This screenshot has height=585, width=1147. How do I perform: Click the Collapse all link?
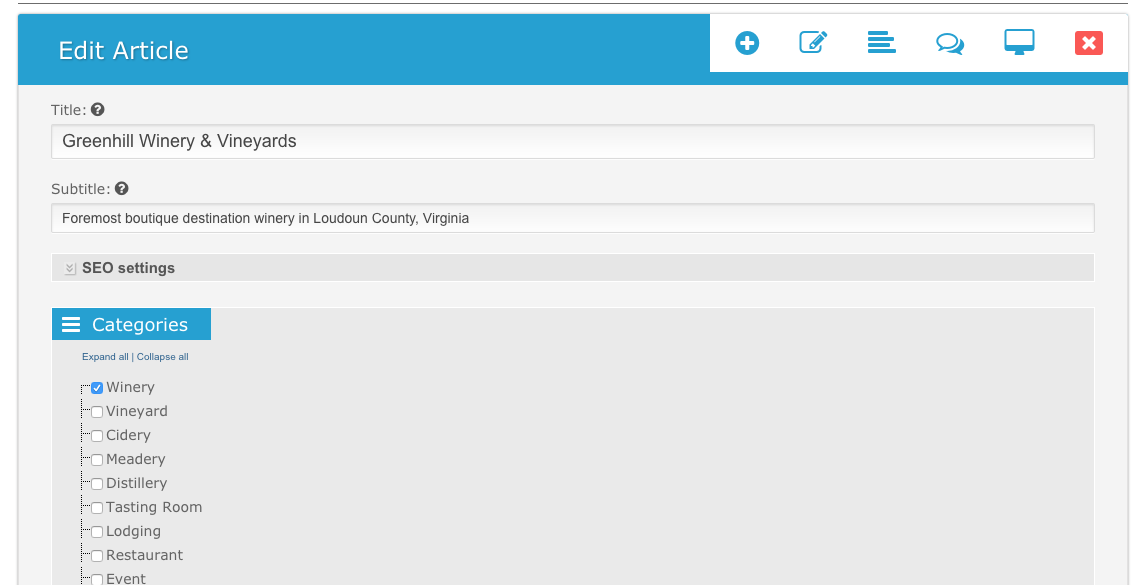coord(162,357)
